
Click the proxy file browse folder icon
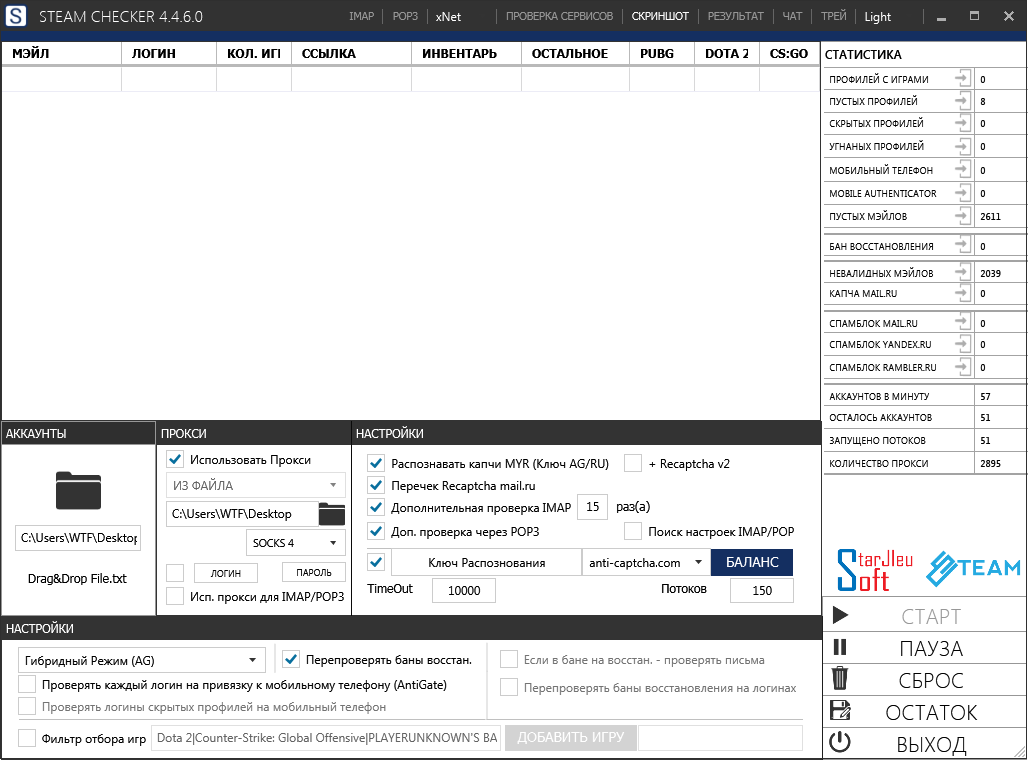(x=331, y=514)
